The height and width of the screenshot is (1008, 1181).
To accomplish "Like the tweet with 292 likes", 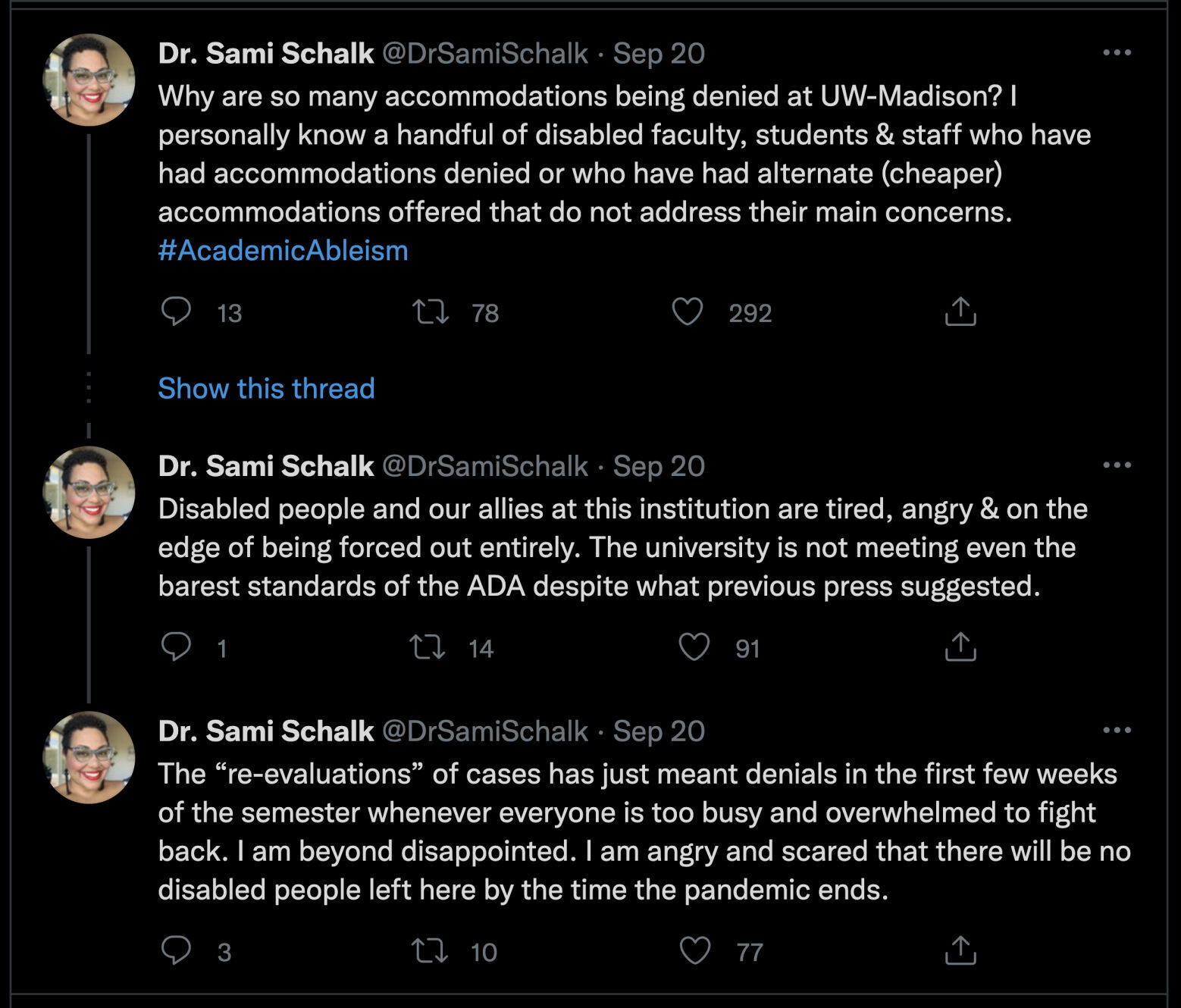I will (x=688, y=312).
